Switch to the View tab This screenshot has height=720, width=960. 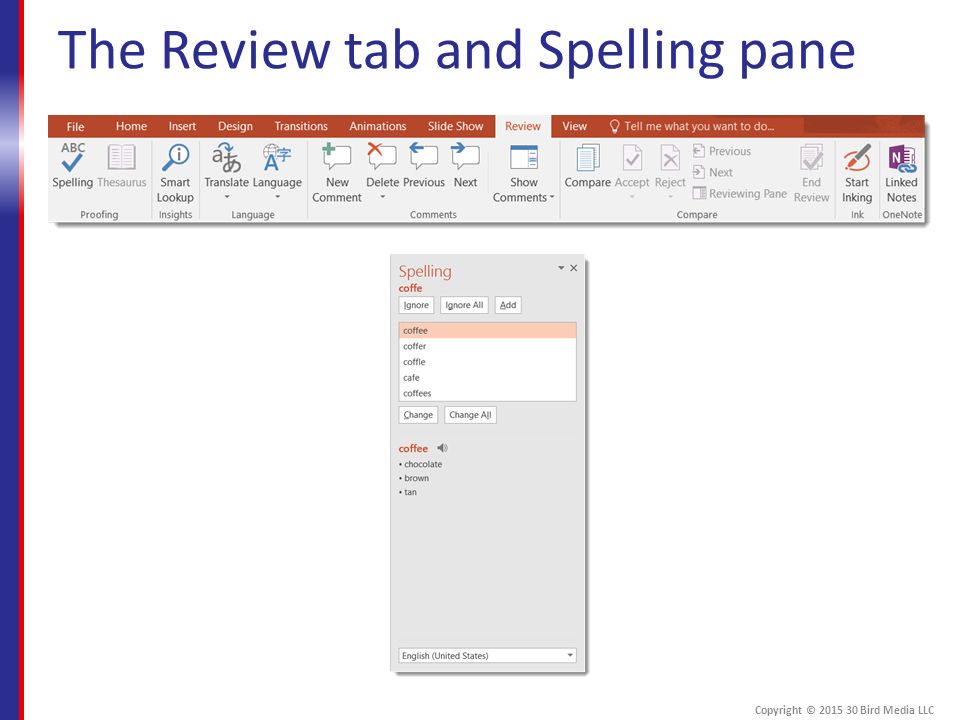coord(574,127)
